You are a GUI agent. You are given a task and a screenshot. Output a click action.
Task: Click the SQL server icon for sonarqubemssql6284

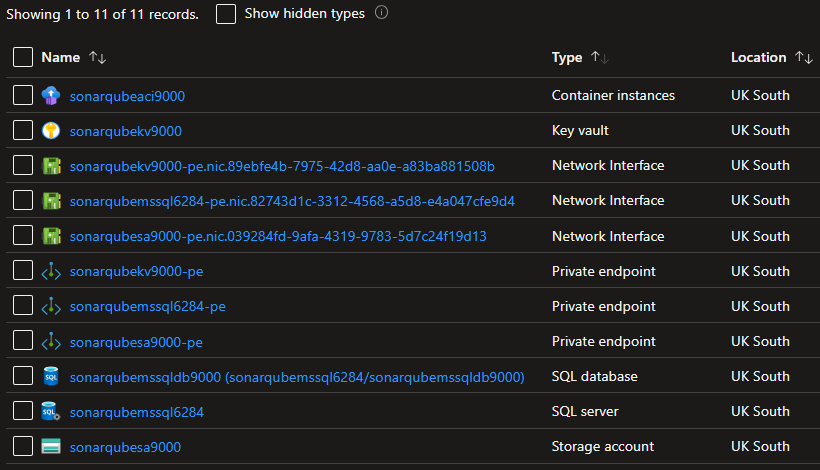point(51,411)
